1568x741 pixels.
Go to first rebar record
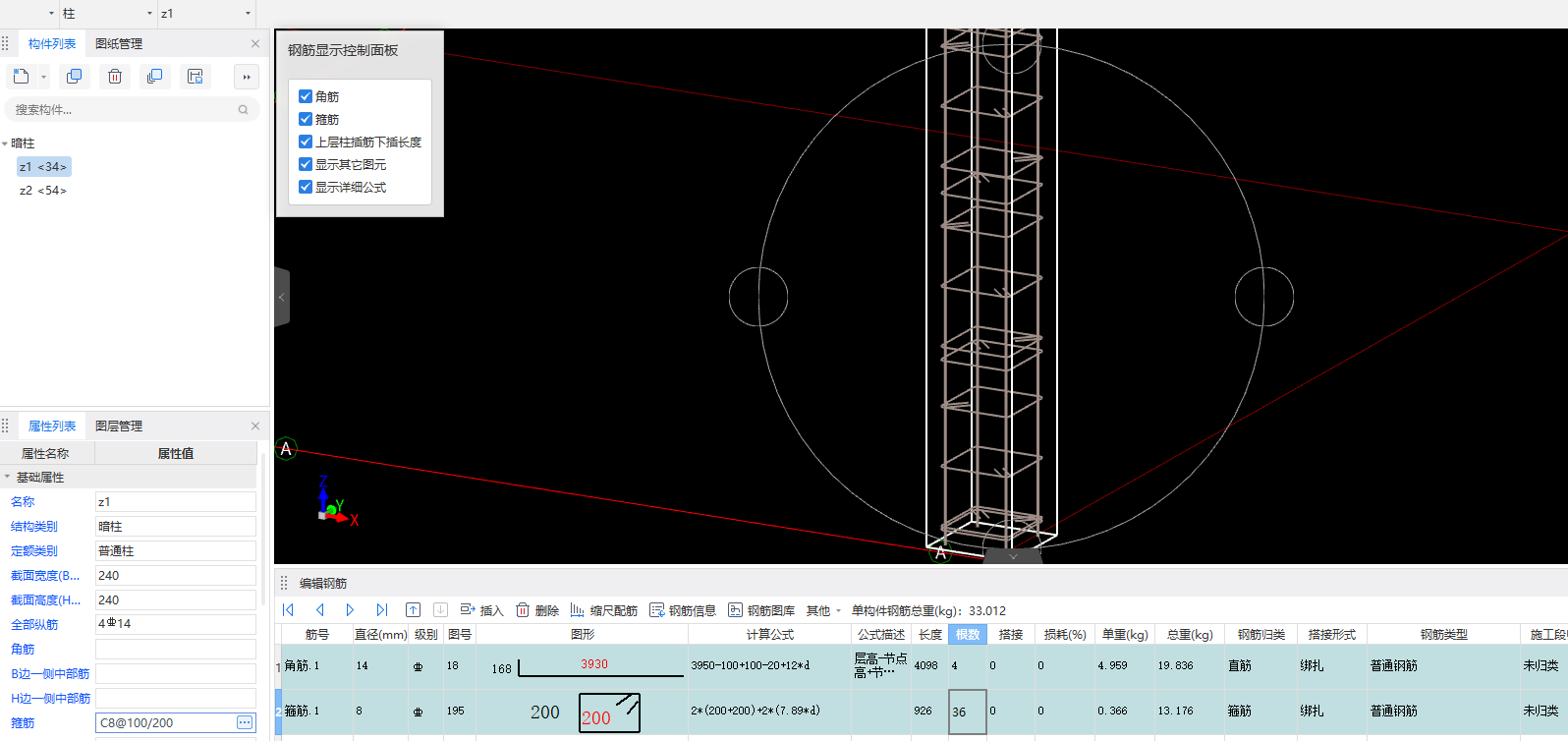tap(289, 610)
